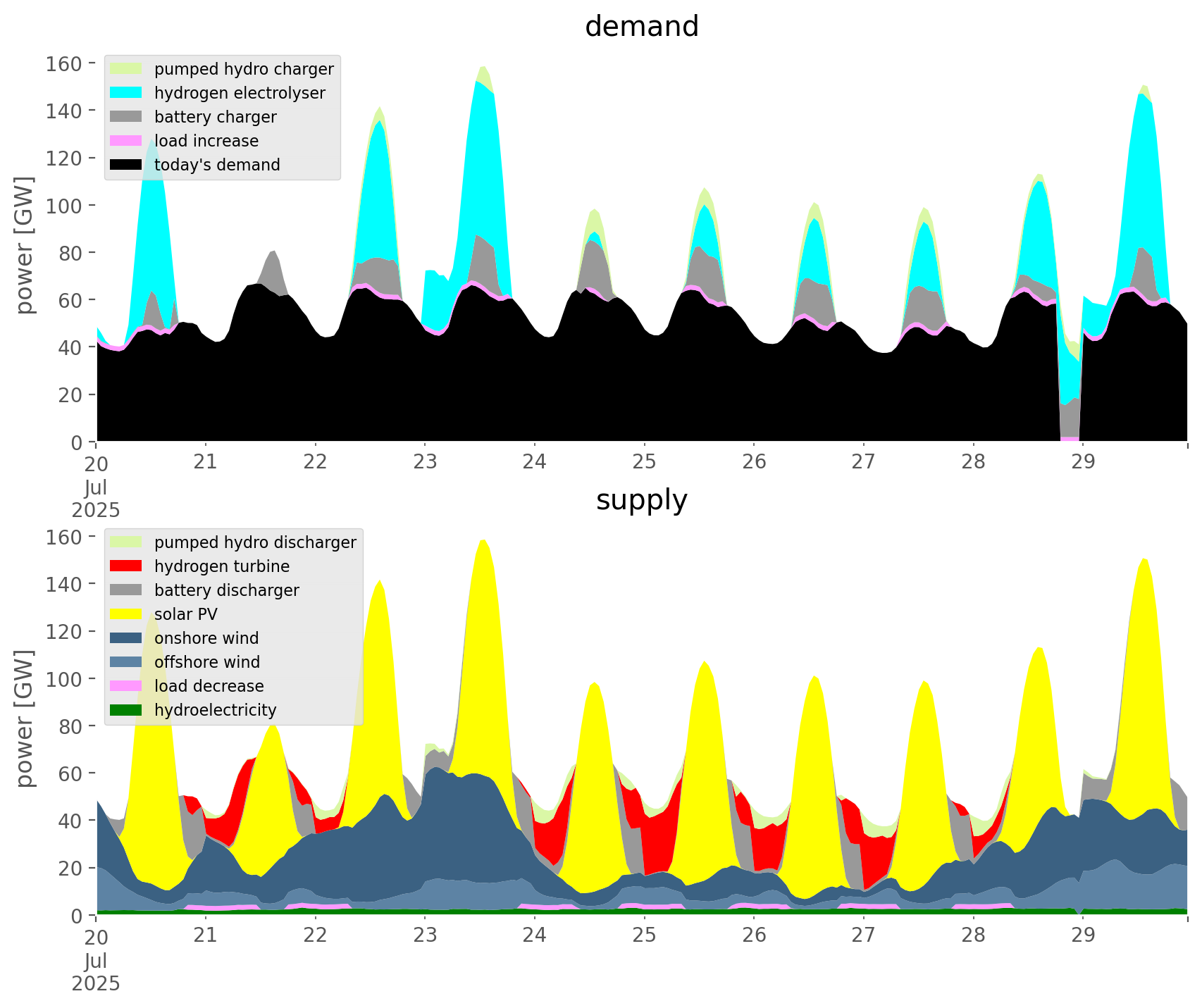
Task: Click the pumped hydro discharger legend label
Action: 255,542
